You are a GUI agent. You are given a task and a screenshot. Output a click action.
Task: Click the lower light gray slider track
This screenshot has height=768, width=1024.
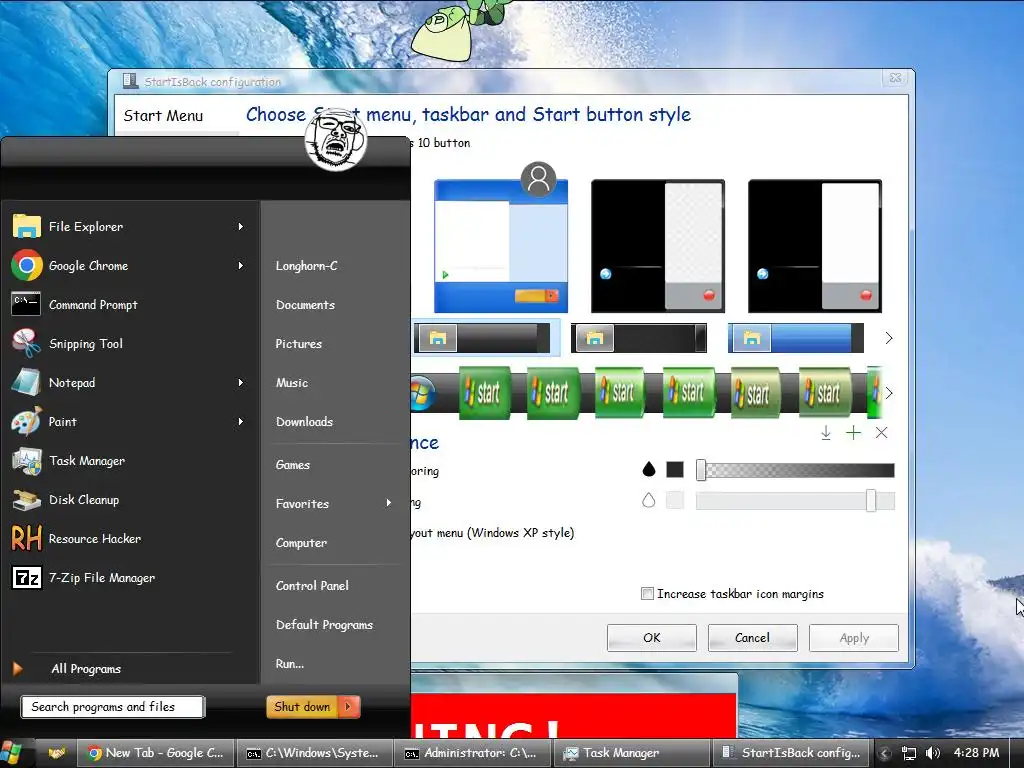coord(795,501)
